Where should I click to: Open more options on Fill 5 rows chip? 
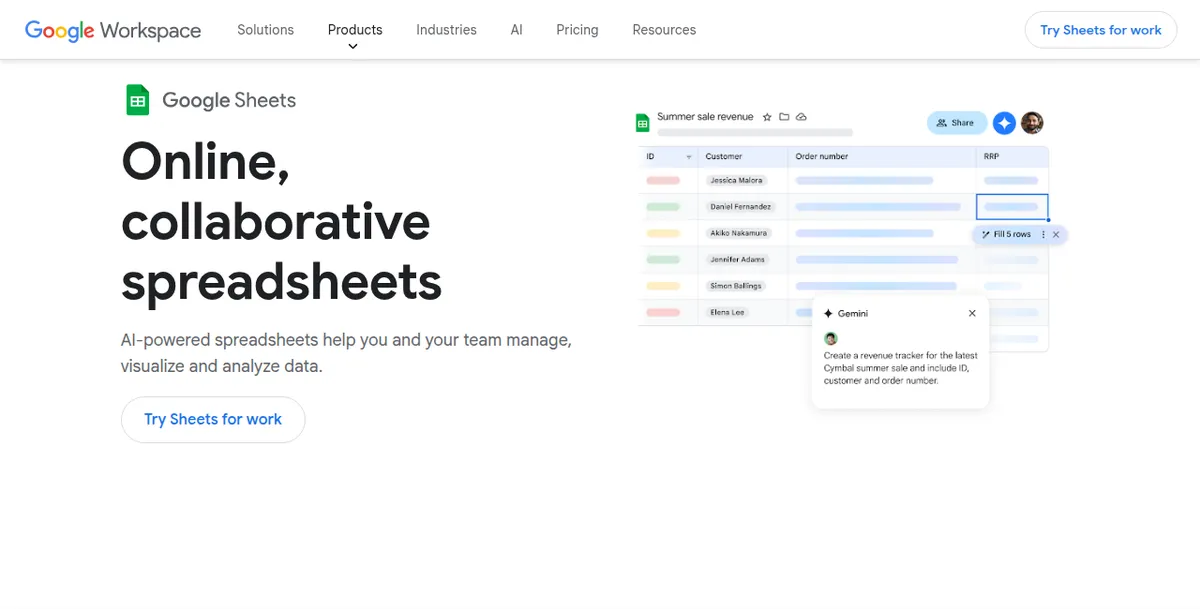[1043, 235]
